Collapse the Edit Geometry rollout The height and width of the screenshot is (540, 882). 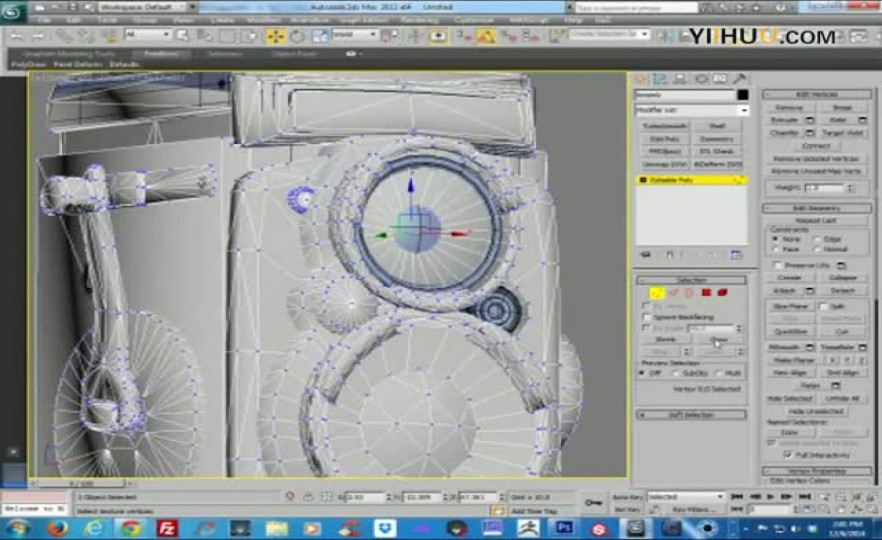tap(817, 208)
